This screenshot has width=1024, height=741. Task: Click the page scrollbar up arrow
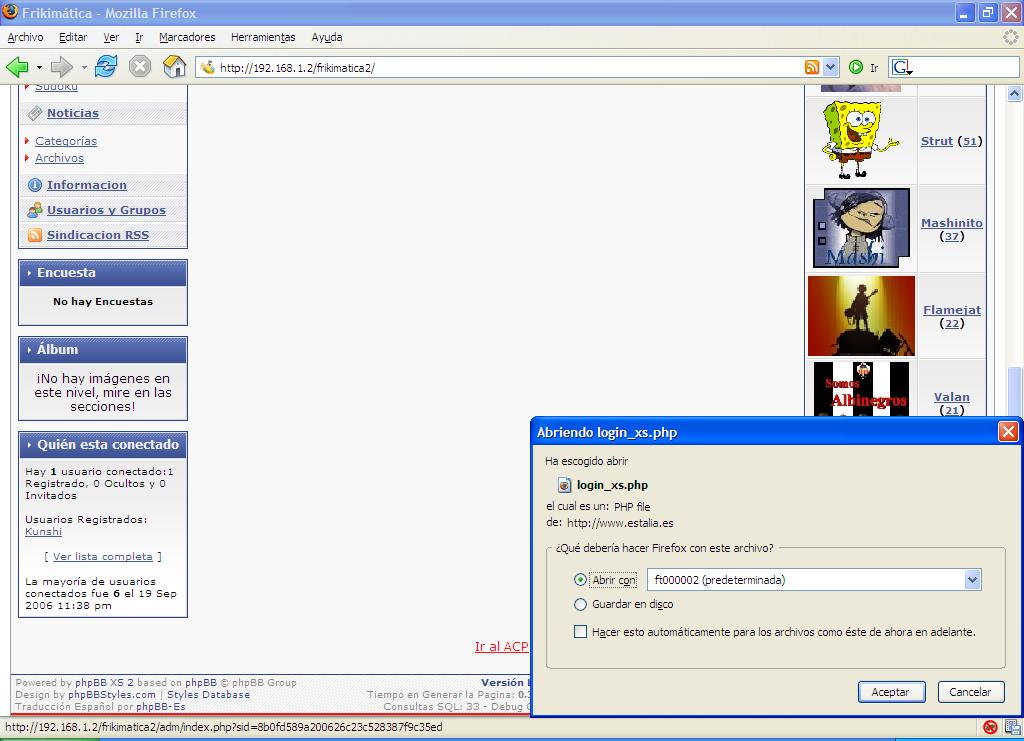[x=1014, y=94]
